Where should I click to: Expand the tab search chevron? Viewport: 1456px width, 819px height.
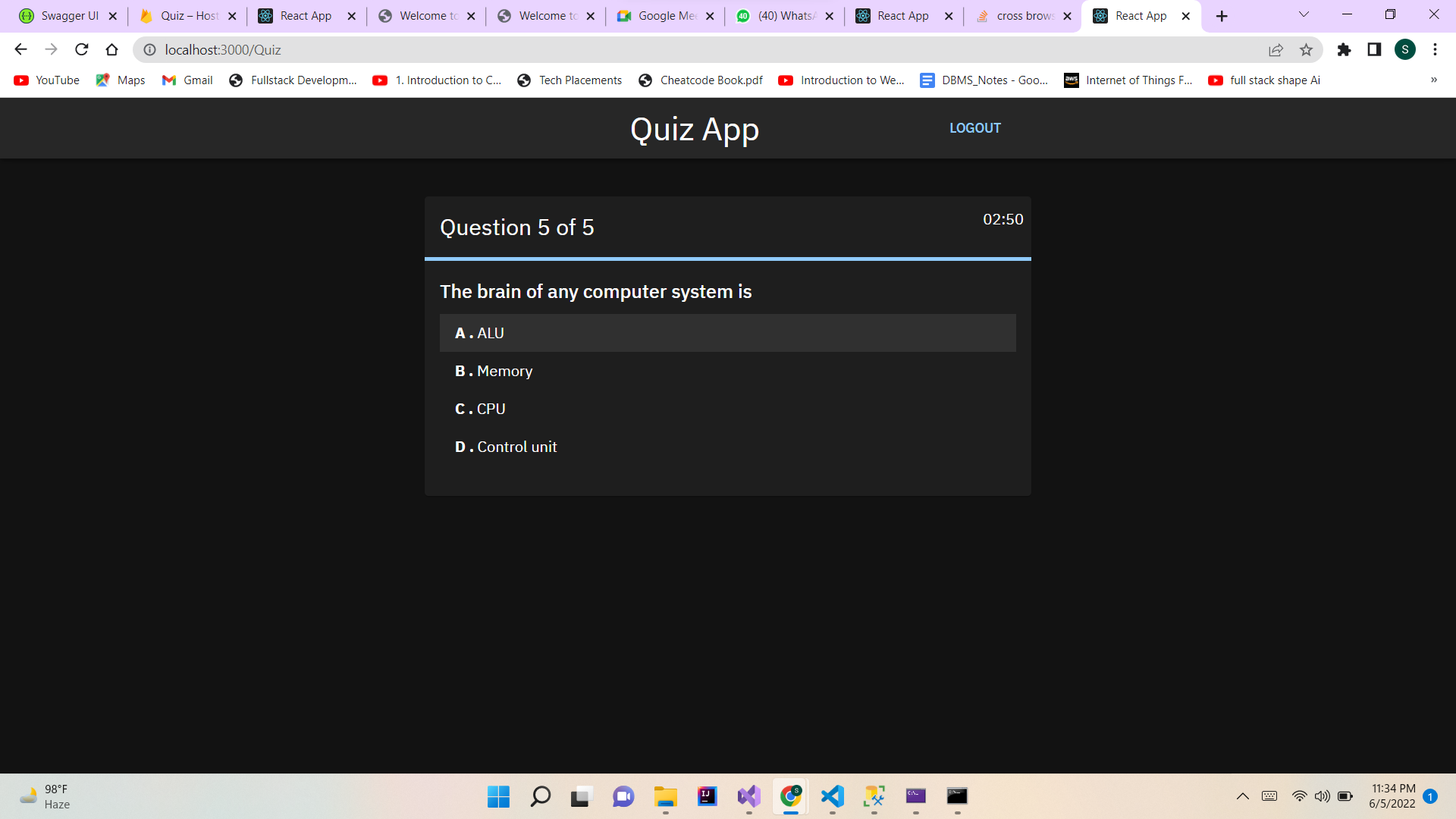(1303, 14)
